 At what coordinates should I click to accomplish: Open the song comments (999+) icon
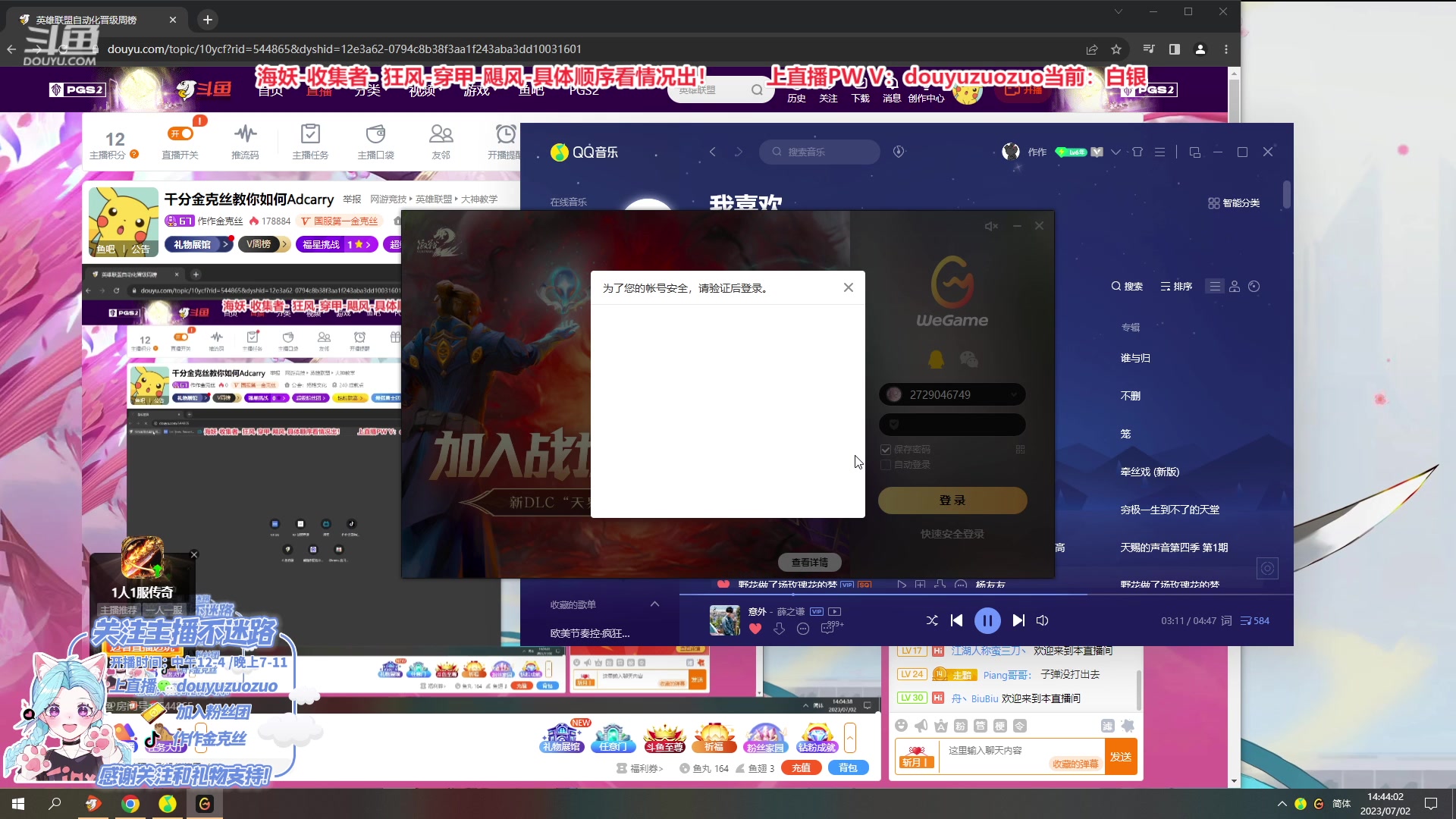(831, 628)
